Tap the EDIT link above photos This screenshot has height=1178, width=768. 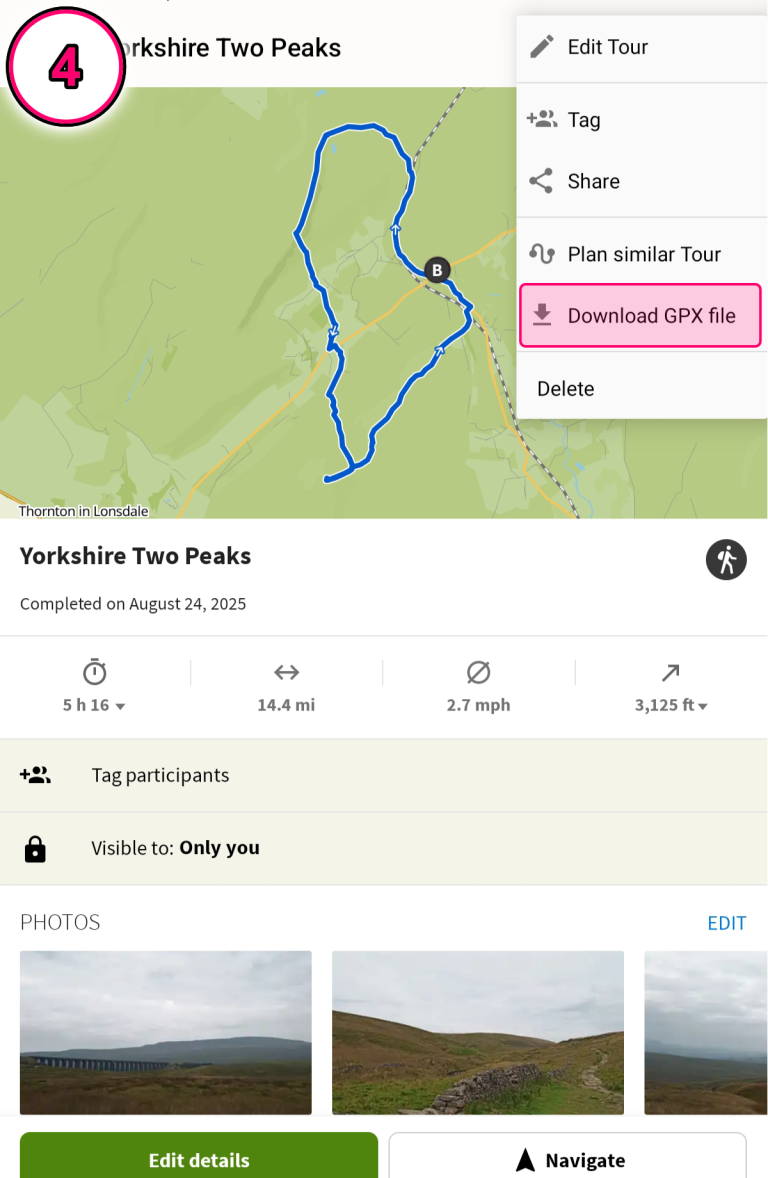[x=726, y=923]
